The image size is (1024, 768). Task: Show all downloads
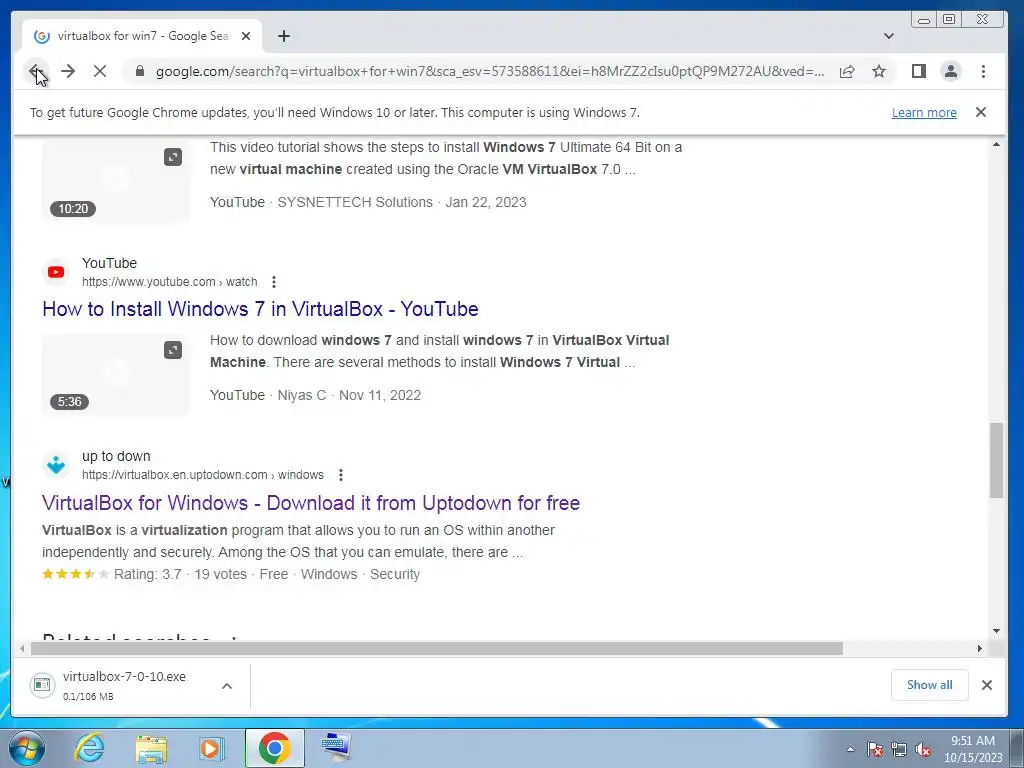point(929,685)
